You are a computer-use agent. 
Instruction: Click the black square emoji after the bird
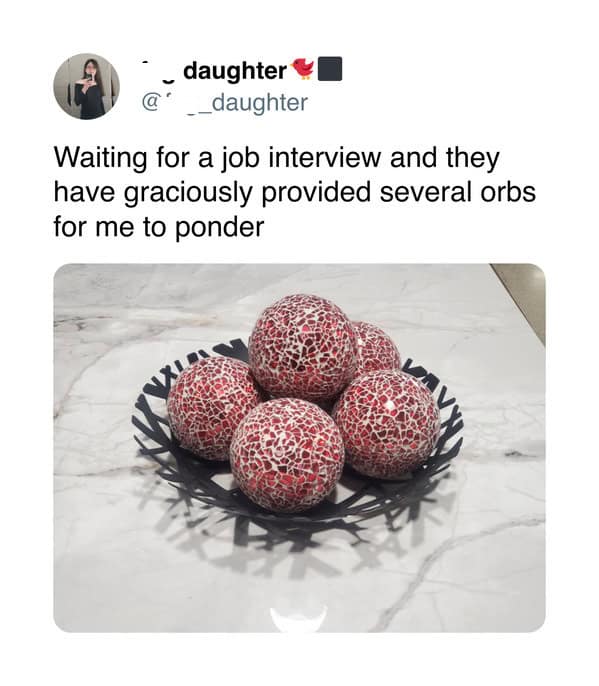(x=330, y=69)
